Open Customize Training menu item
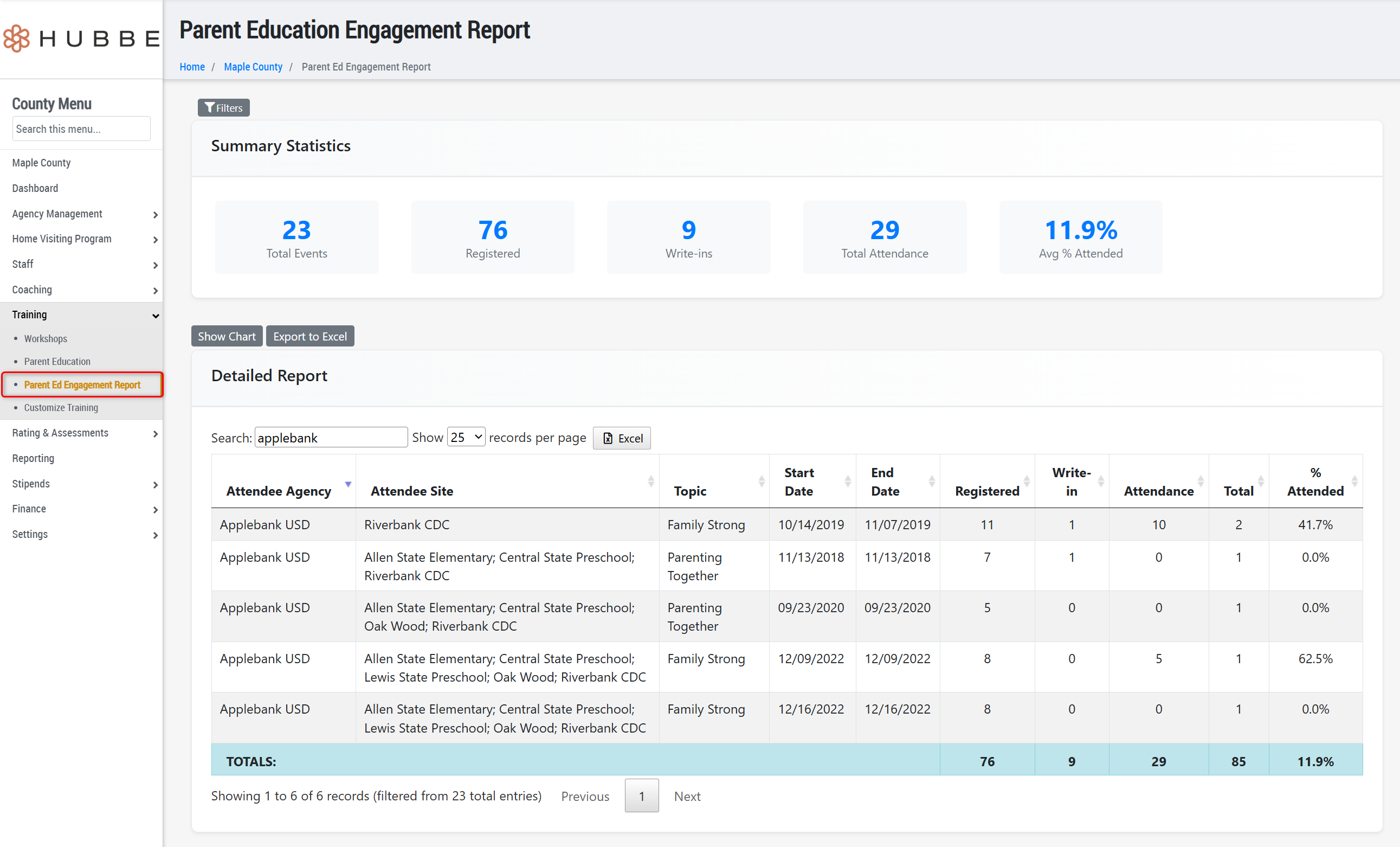 click(x=61, y=408)
